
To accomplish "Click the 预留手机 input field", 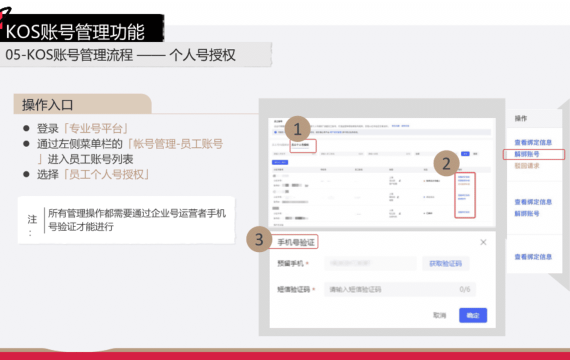I will pyautogui.click(x=370, y=263).
